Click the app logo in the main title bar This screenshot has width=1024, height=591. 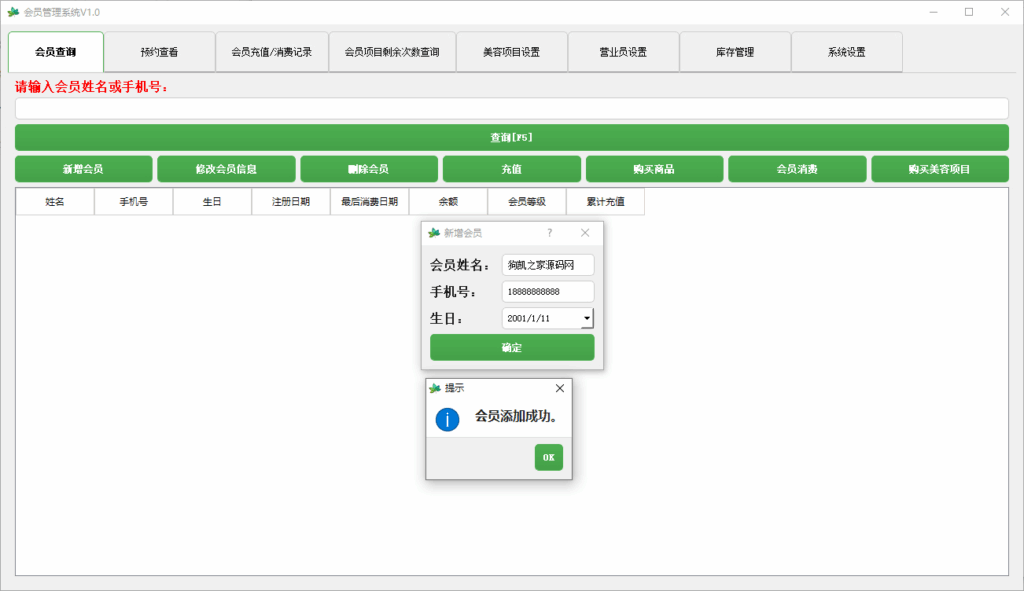[x=14, y=11]
